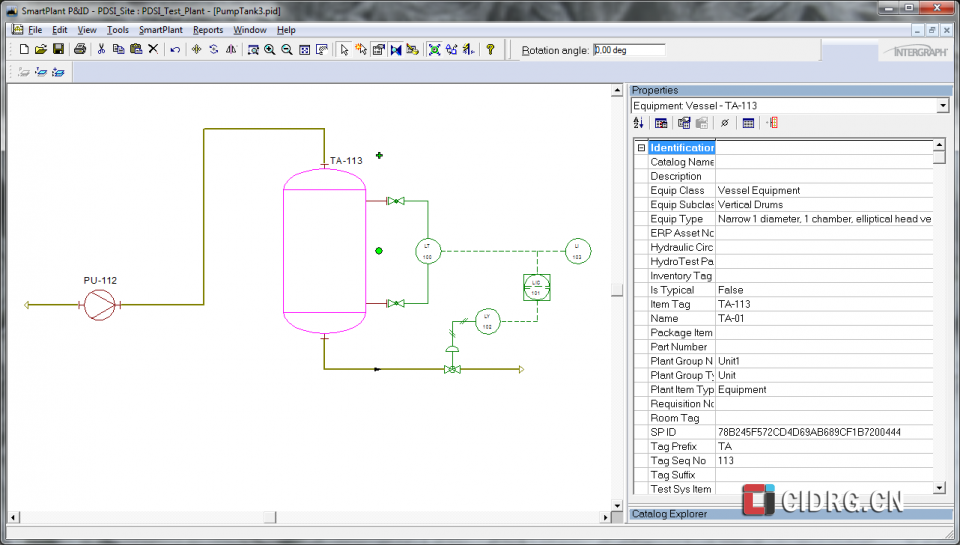Click the toolbar icon with pointing hand
The width and height of the screenshot is (960, 545).
coord(413,50)
